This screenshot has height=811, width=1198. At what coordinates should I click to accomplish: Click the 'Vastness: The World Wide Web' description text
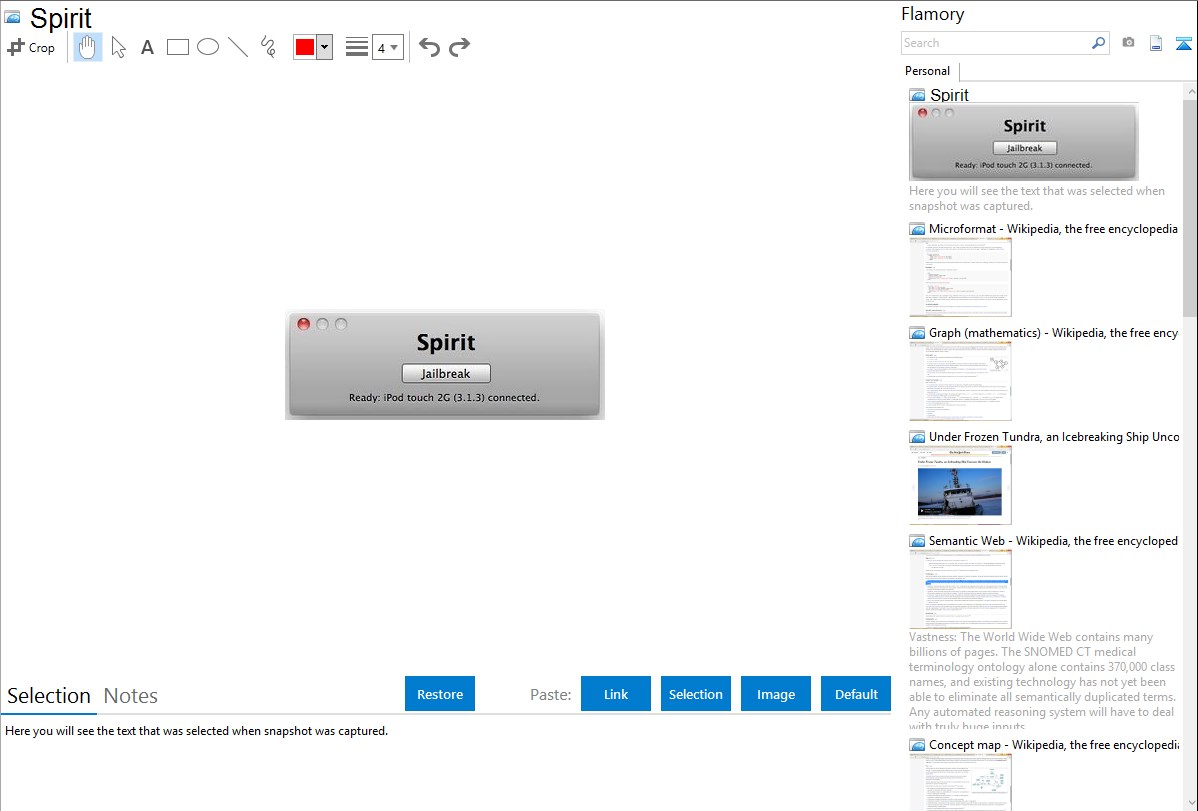(1042, 681)
